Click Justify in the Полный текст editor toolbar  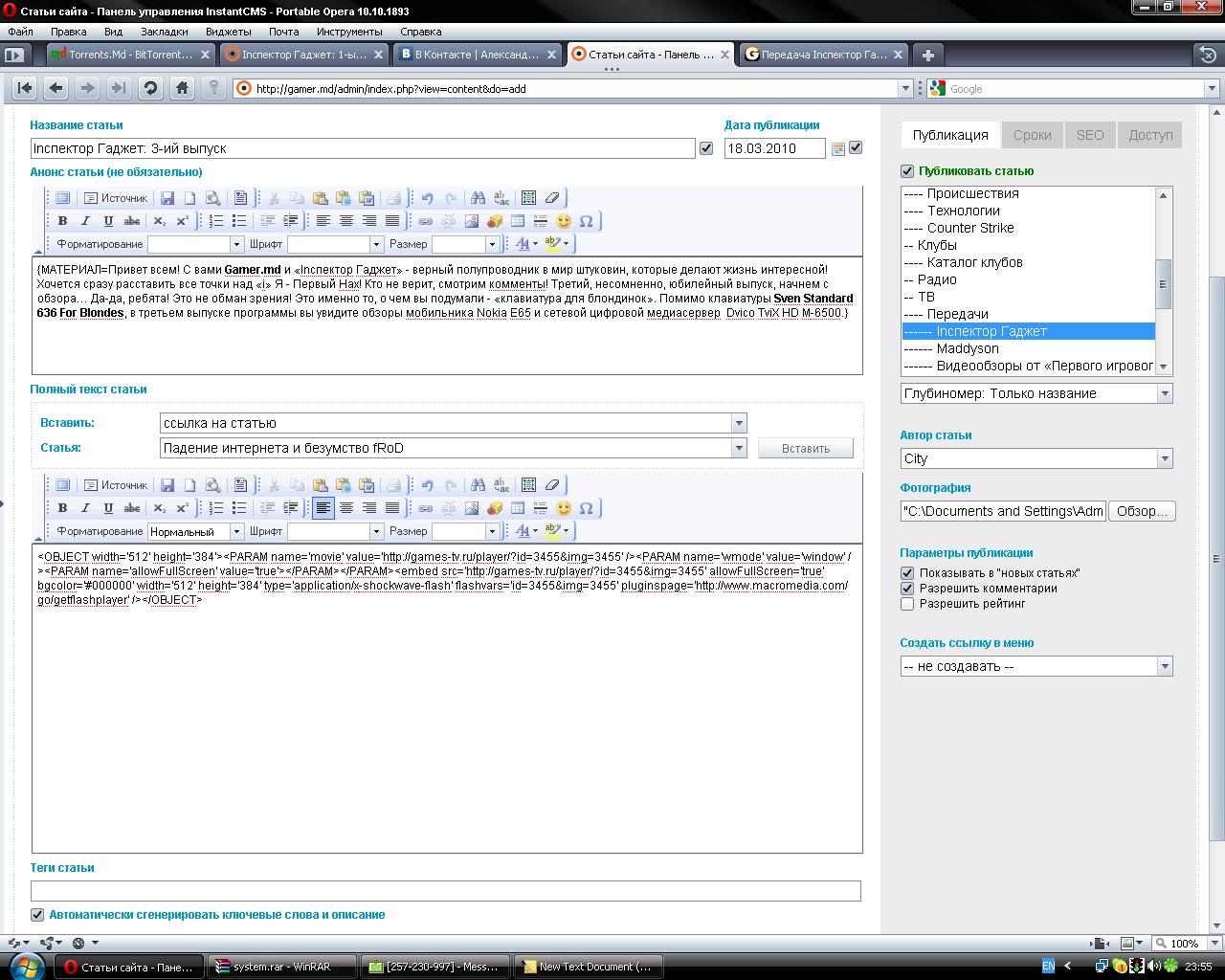(392, 508)
